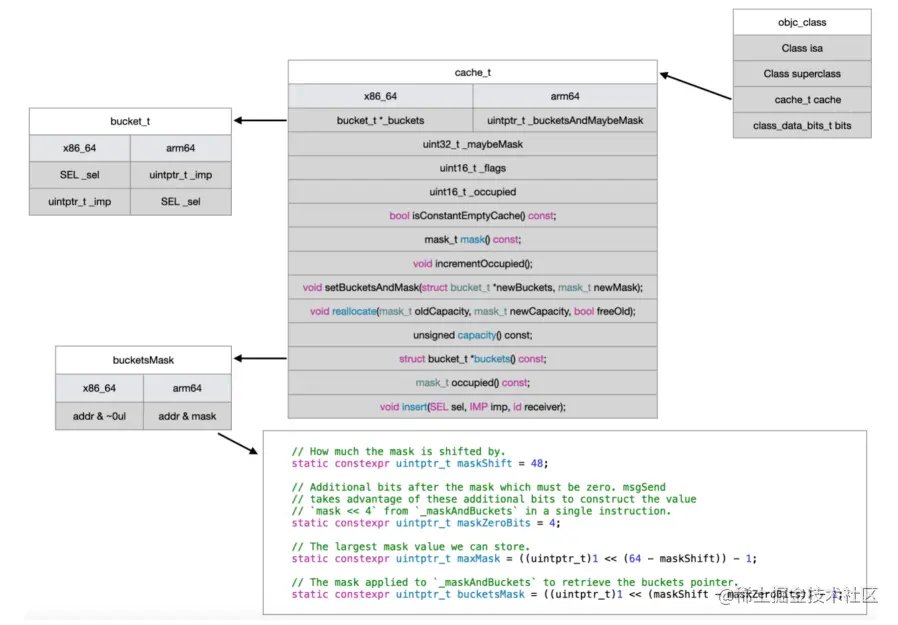
Task: Click the 'struct bucket_t *buckets() const;' row
Action: click(472, 359)
